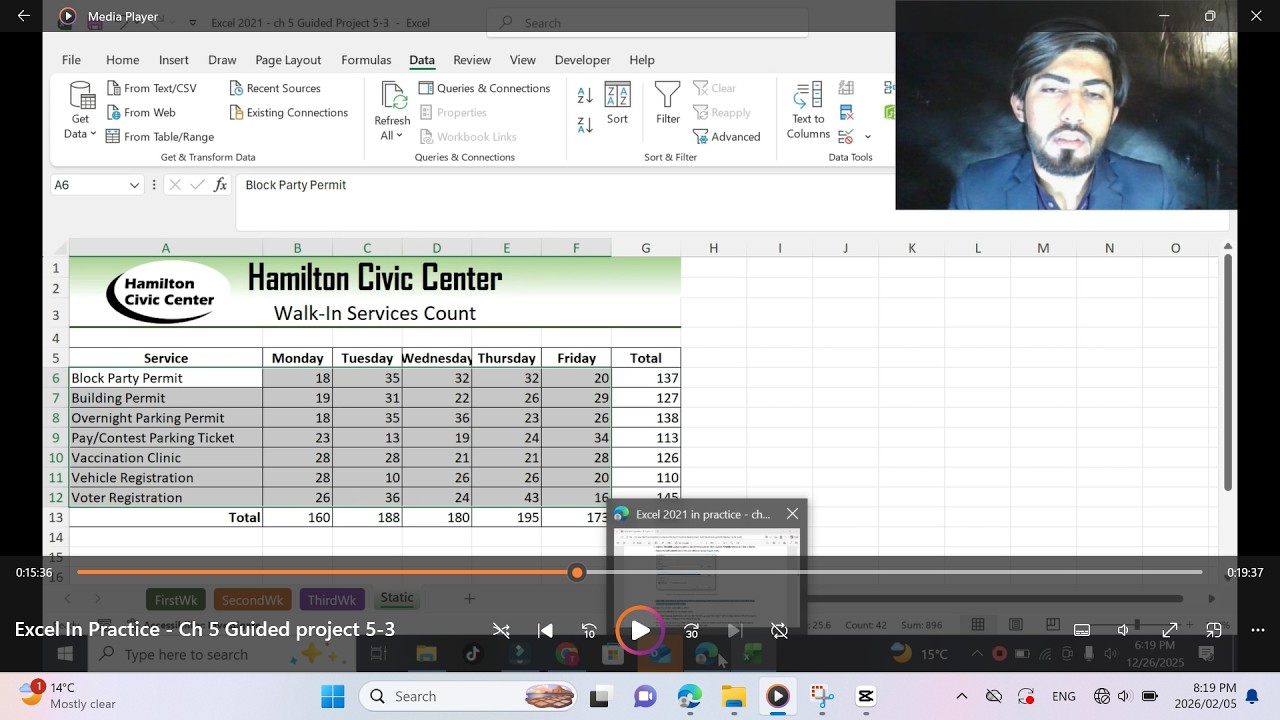Open the File menu tab

pyautogui.click(x=71, y=60)
